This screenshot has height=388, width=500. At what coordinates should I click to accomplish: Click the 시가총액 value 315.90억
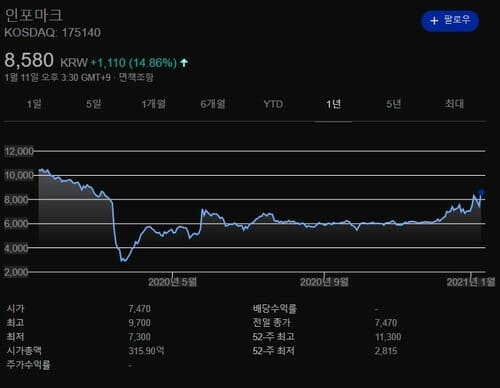pyautogui.click(x=146, y=351)
